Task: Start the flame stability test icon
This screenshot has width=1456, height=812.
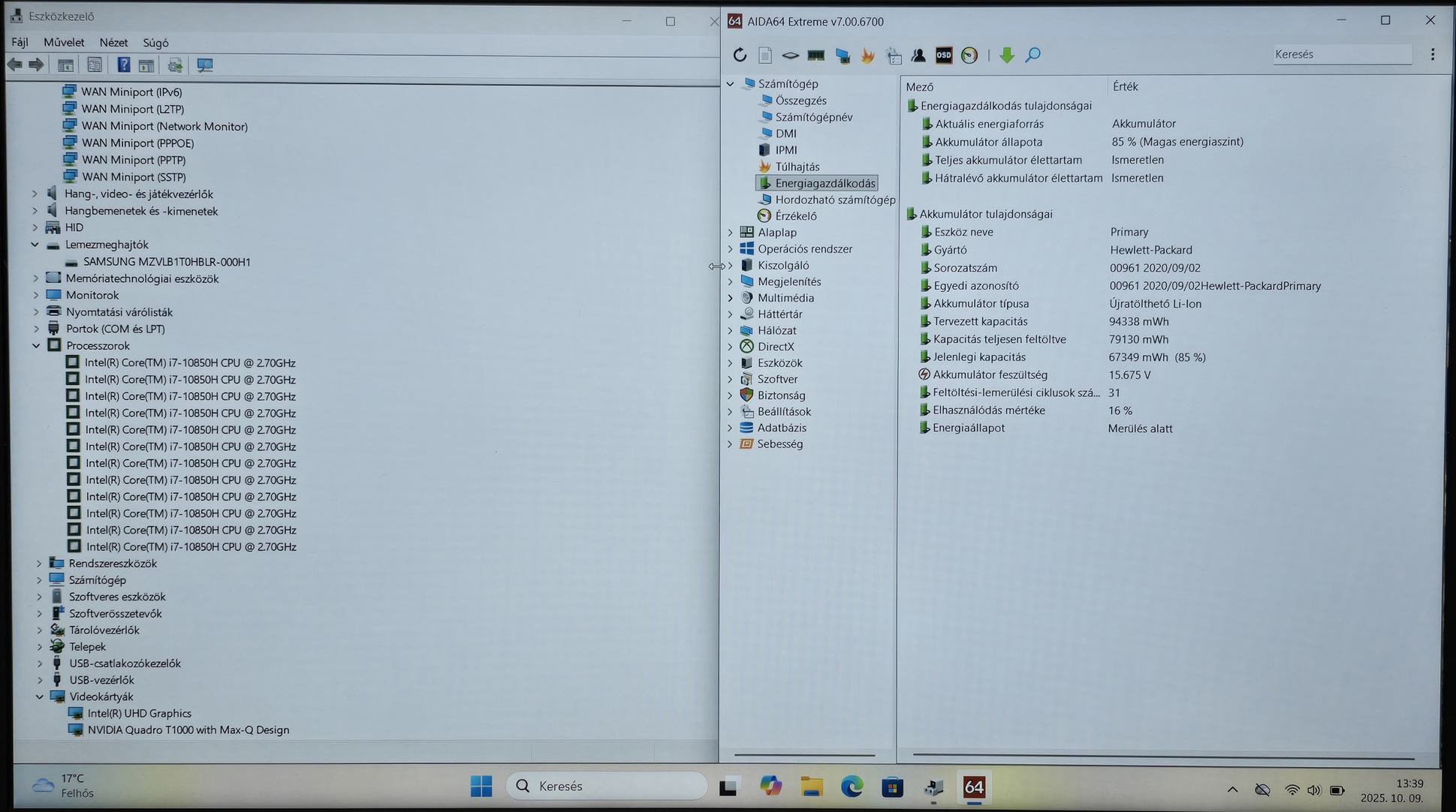Action: point(867,55)
